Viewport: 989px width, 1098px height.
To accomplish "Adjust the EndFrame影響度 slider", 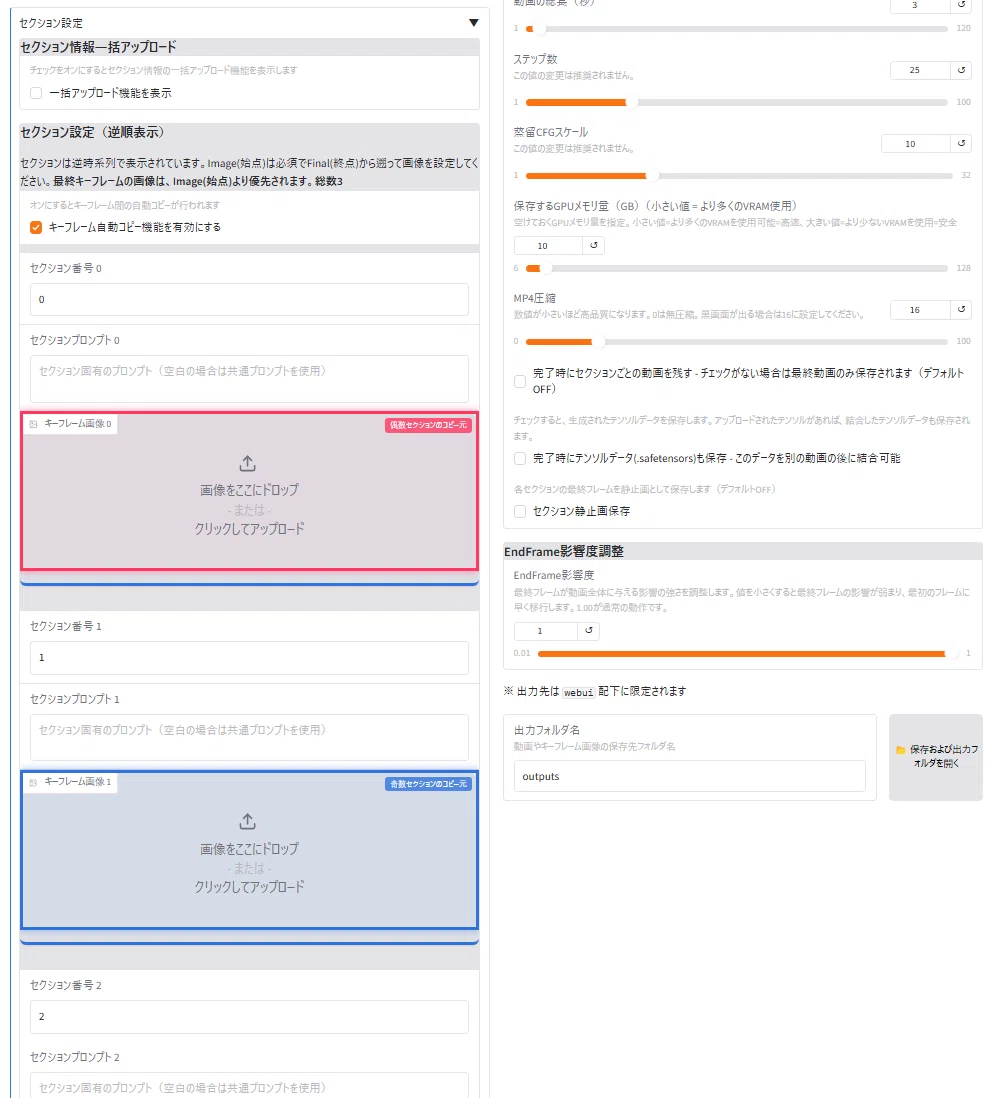I will point(748,654).
